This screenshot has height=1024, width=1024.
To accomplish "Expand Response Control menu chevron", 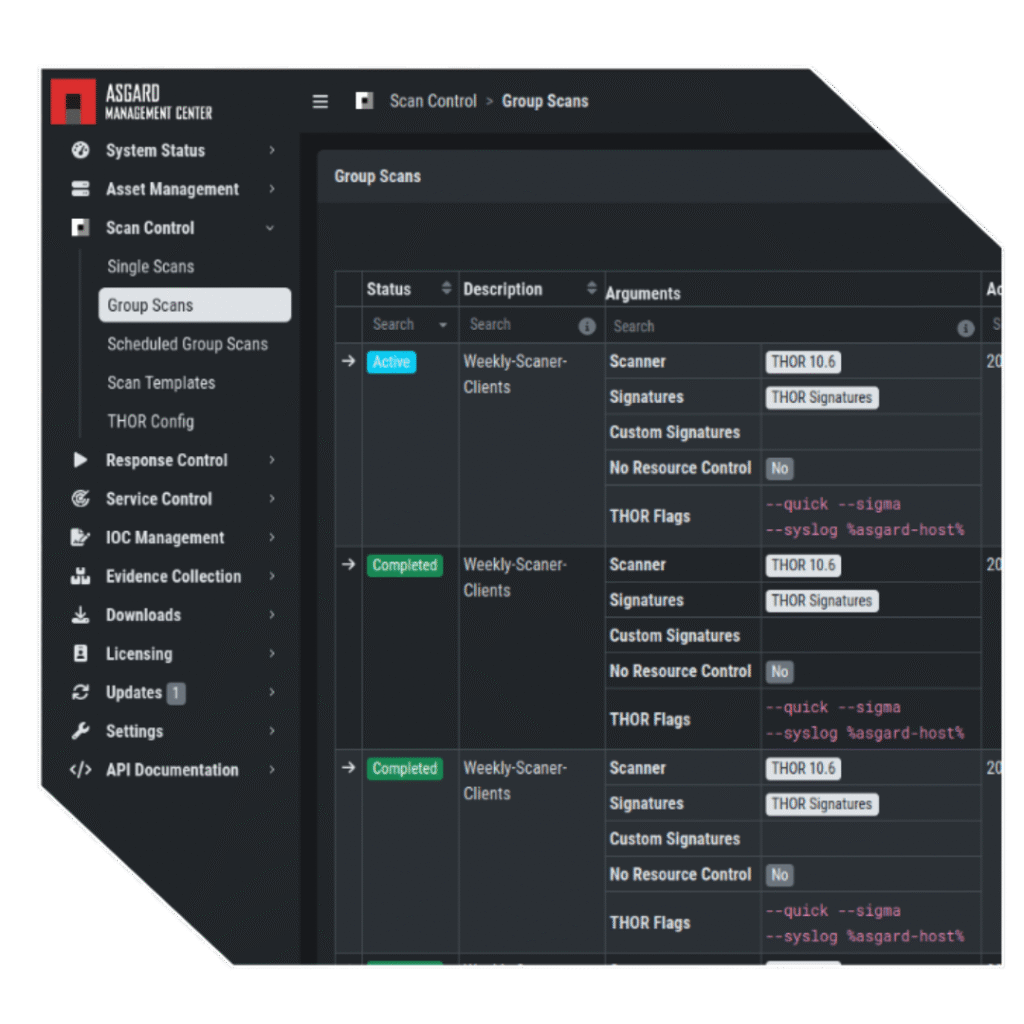I will tap(272, 460).
